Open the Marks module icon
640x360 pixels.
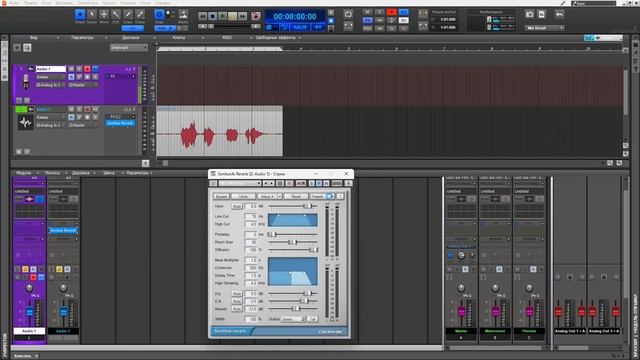183,15
